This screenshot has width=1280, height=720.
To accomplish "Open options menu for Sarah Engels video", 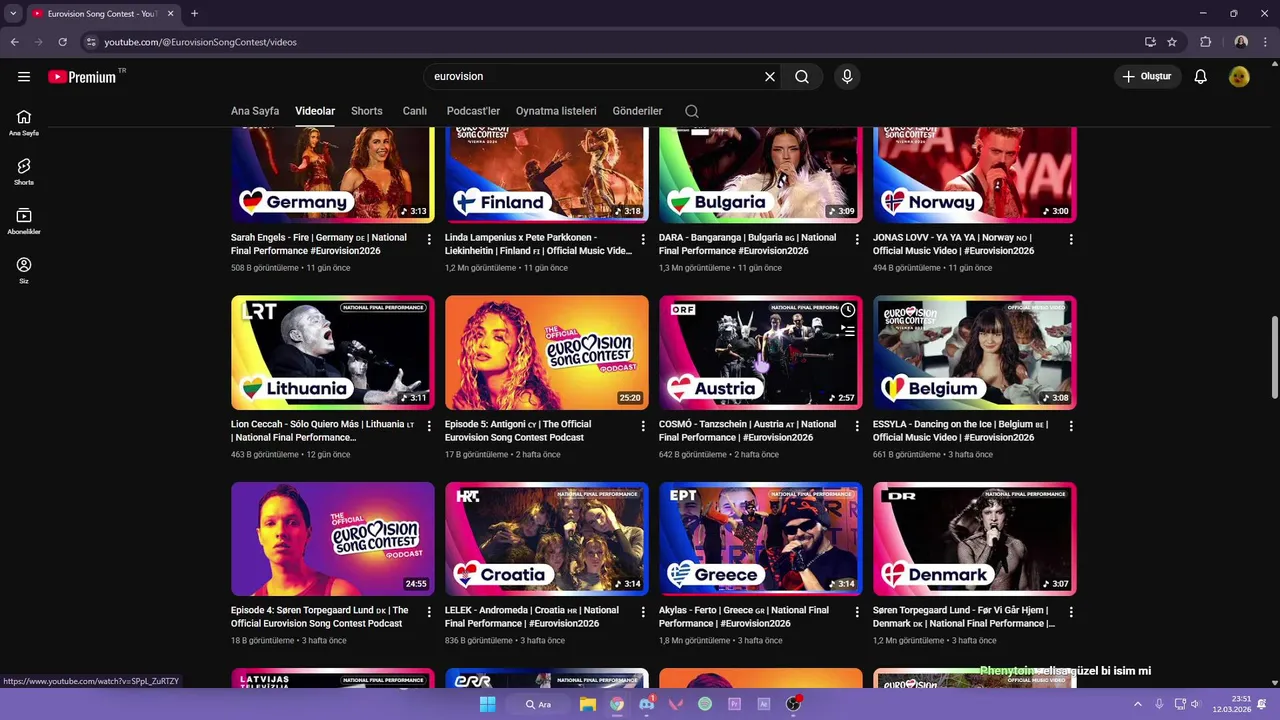I will point(429,240).
